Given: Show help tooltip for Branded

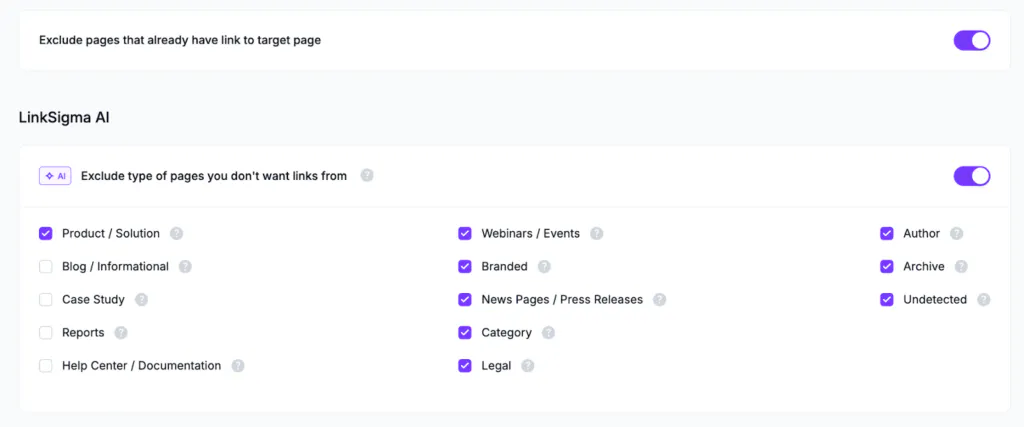Looking at the screenshot, I should click(x=545, y=266).
